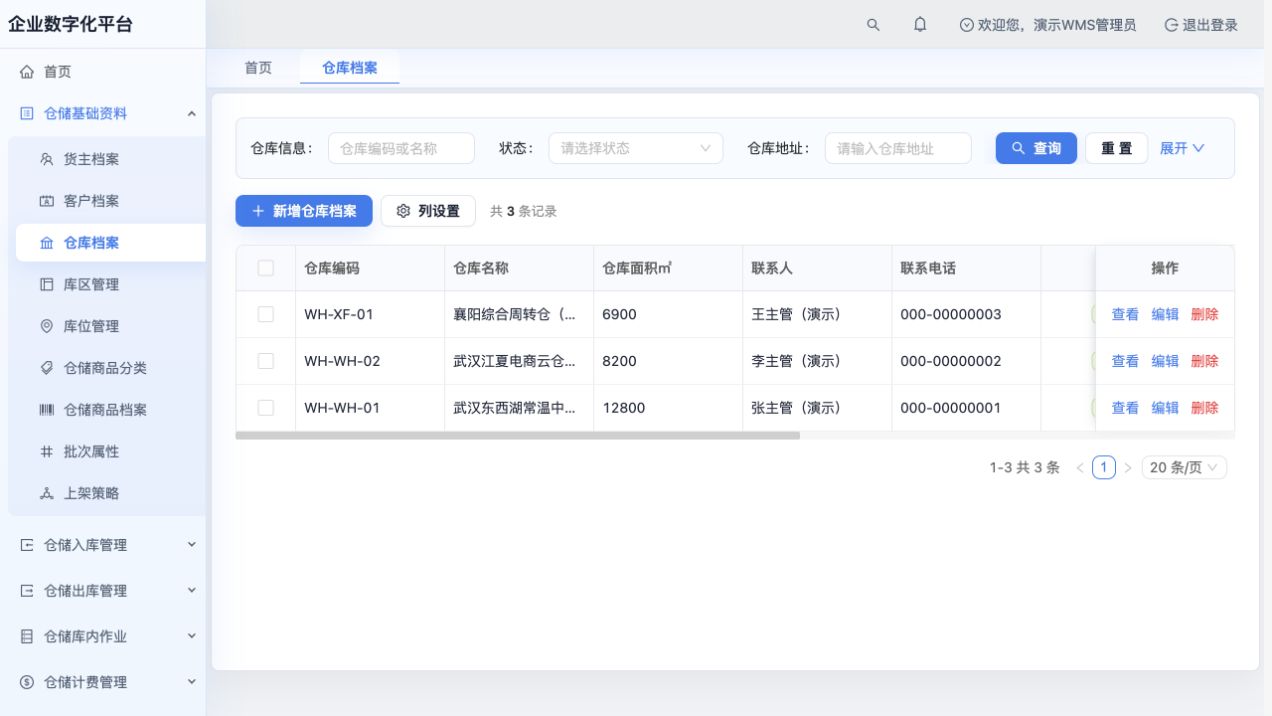Open notifications bell icon
1272x716 pixels.
[920, 25]
